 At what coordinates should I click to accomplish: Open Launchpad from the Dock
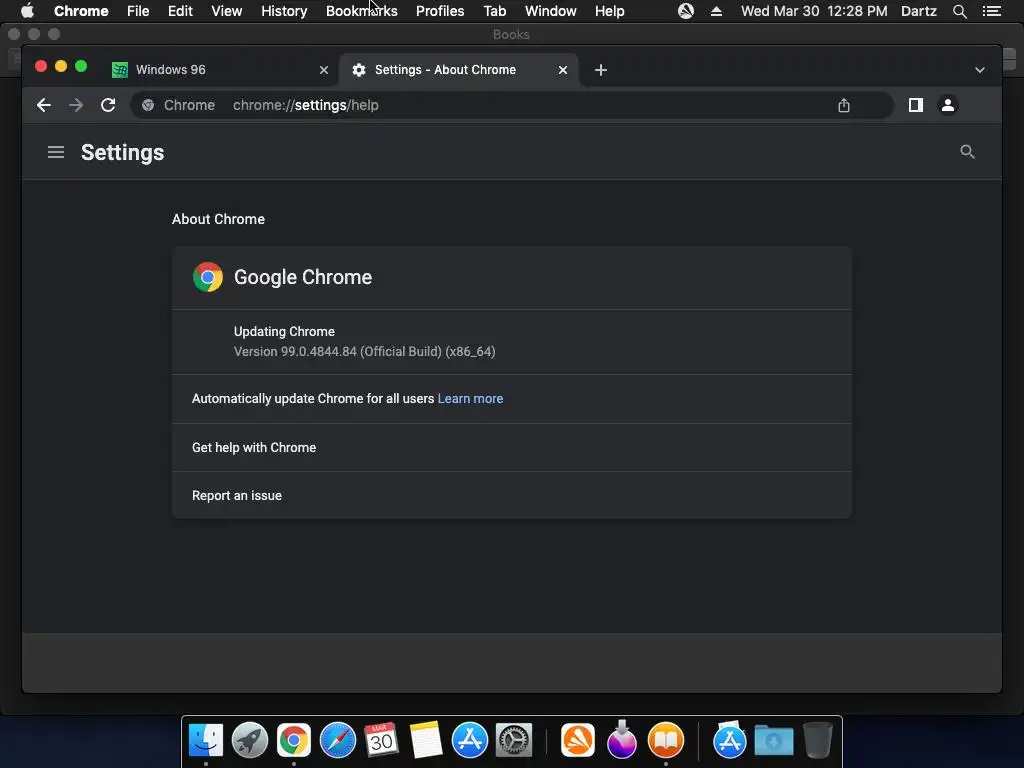click(x=249, y=740)
